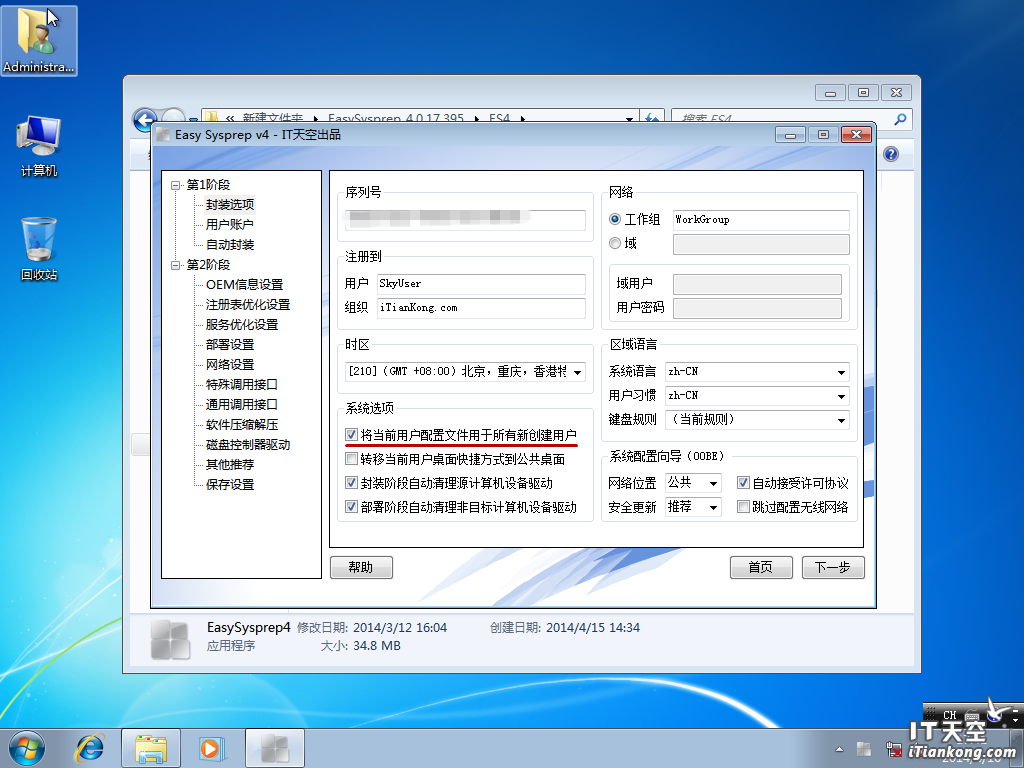Toggle 封装阶段自动清理源计算机设备驱动 checkbox
This screenshot has height=768, width=1024.
tap(351, 483)
